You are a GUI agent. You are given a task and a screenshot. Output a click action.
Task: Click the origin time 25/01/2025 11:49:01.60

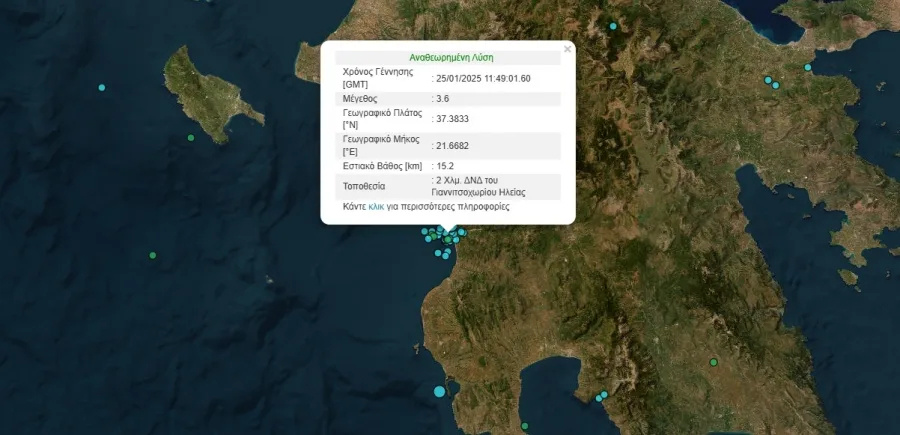(481, 78)
